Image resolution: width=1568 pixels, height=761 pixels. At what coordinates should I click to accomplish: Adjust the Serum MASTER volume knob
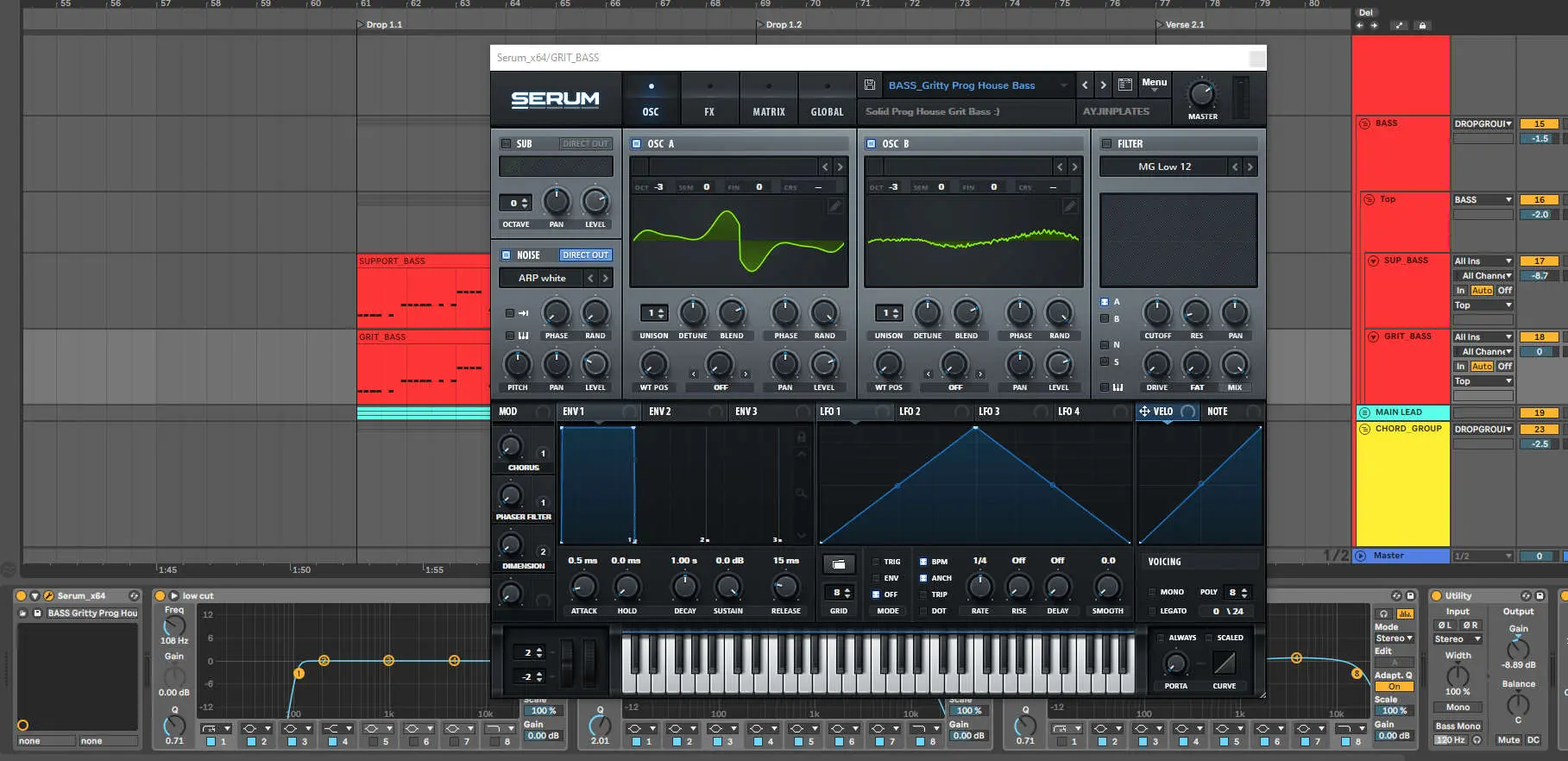pyautogui.click(x=1201, y=94)
